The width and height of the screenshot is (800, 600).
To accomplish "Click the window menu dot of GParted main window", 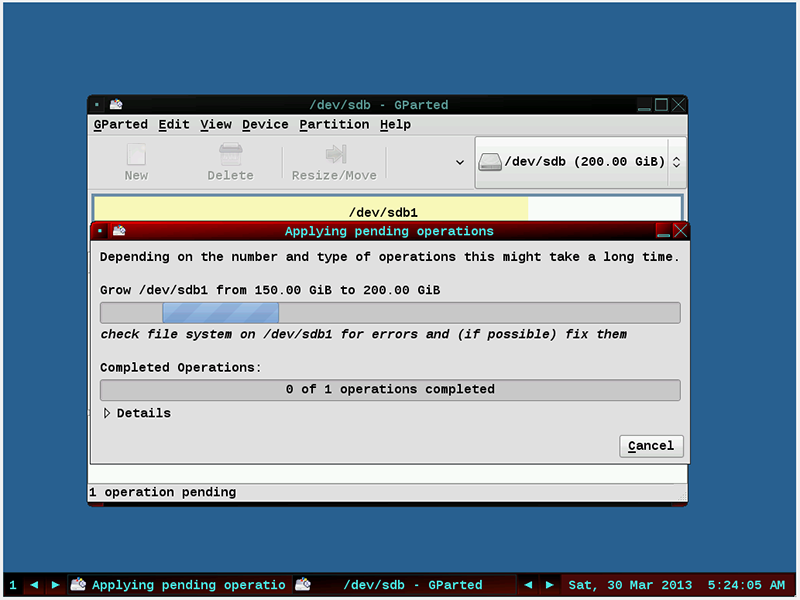I will [x=97, y=105].
